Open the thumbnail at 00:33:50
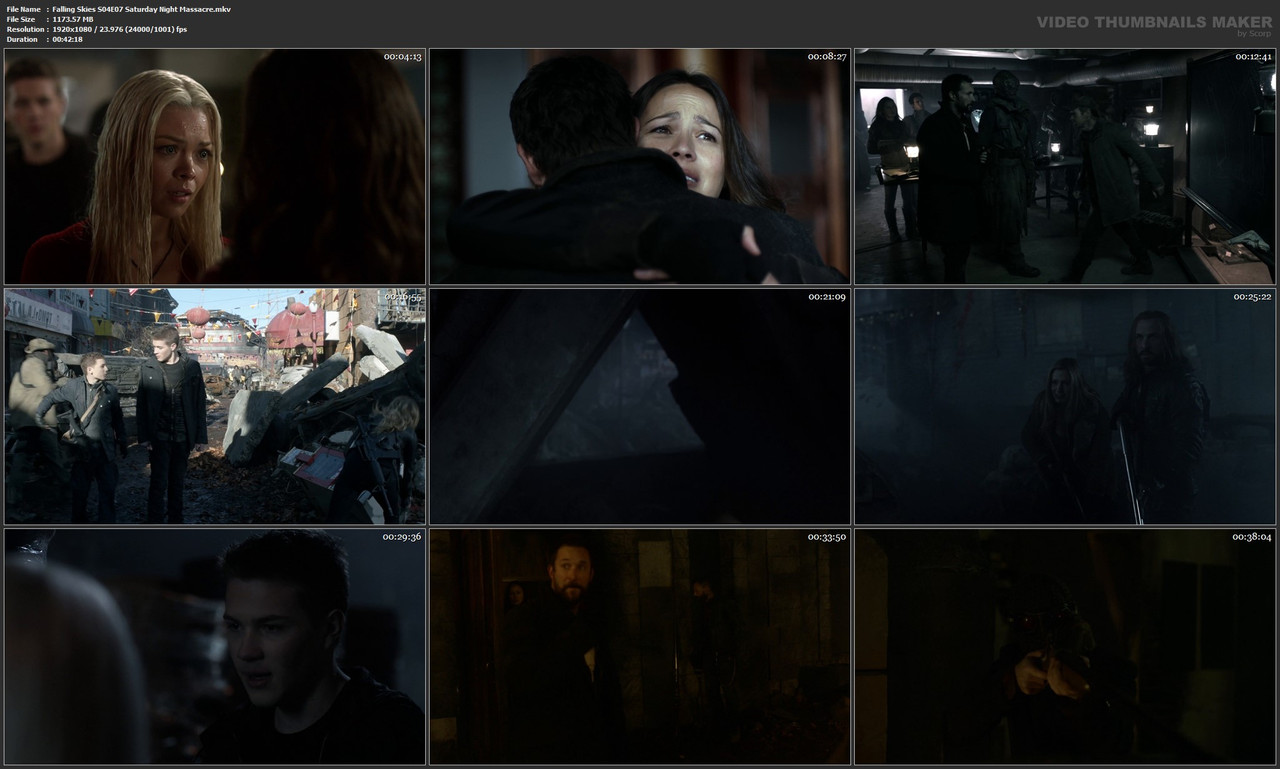The image size is (1280, 769). 640,647
